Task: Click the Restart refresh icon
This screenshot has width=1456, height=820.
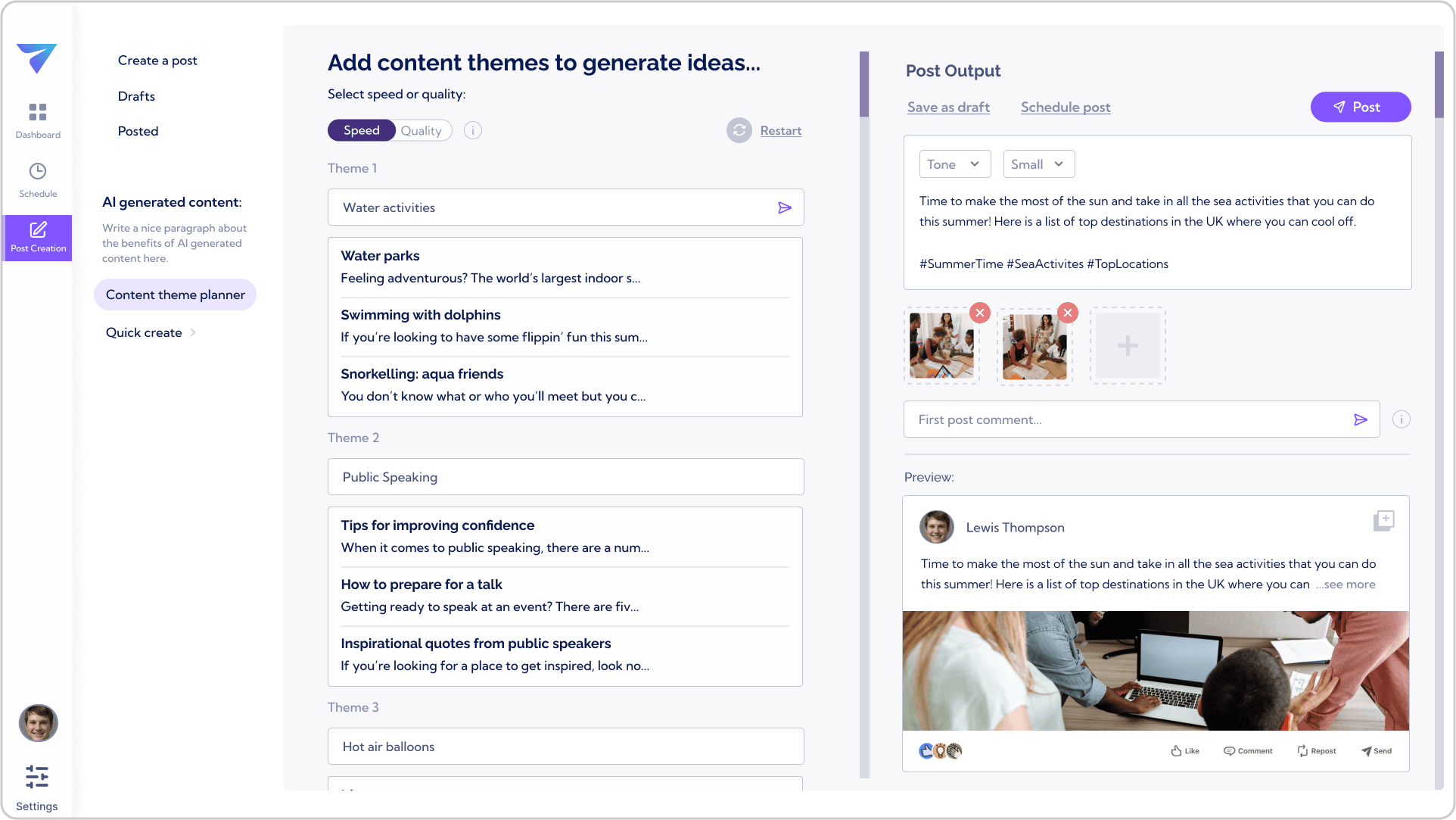Action: pyautogui.click(x=739, y=130)
